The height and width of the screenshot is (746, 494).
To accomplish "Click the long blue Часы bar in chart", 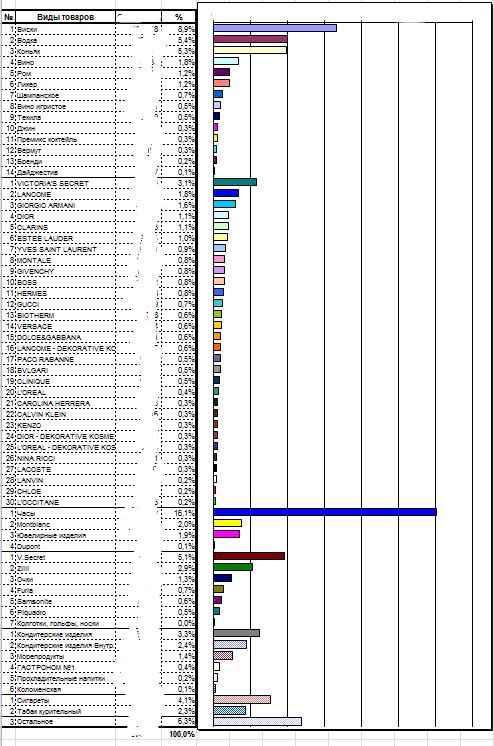I will click(325, 512).
